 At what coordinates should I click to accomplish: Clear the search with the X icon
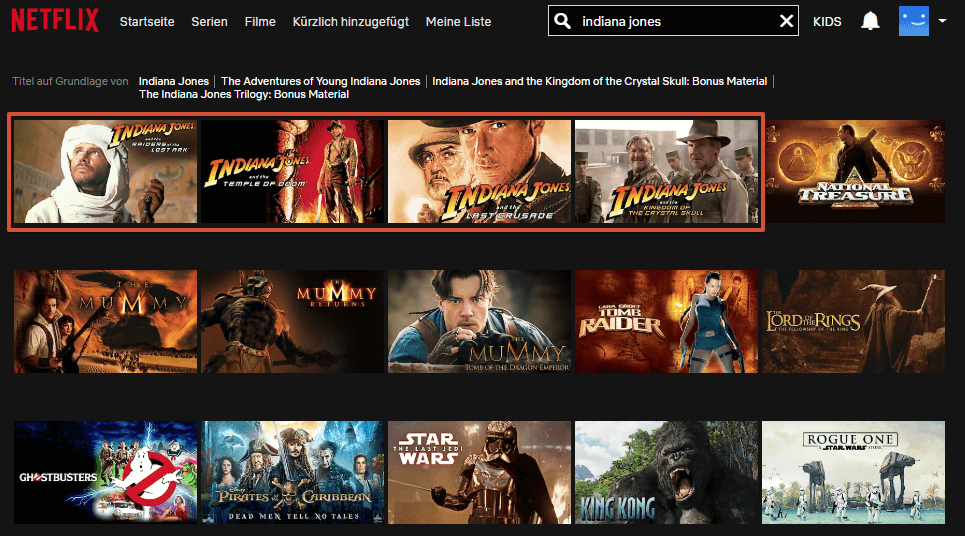tap(786, 21)
